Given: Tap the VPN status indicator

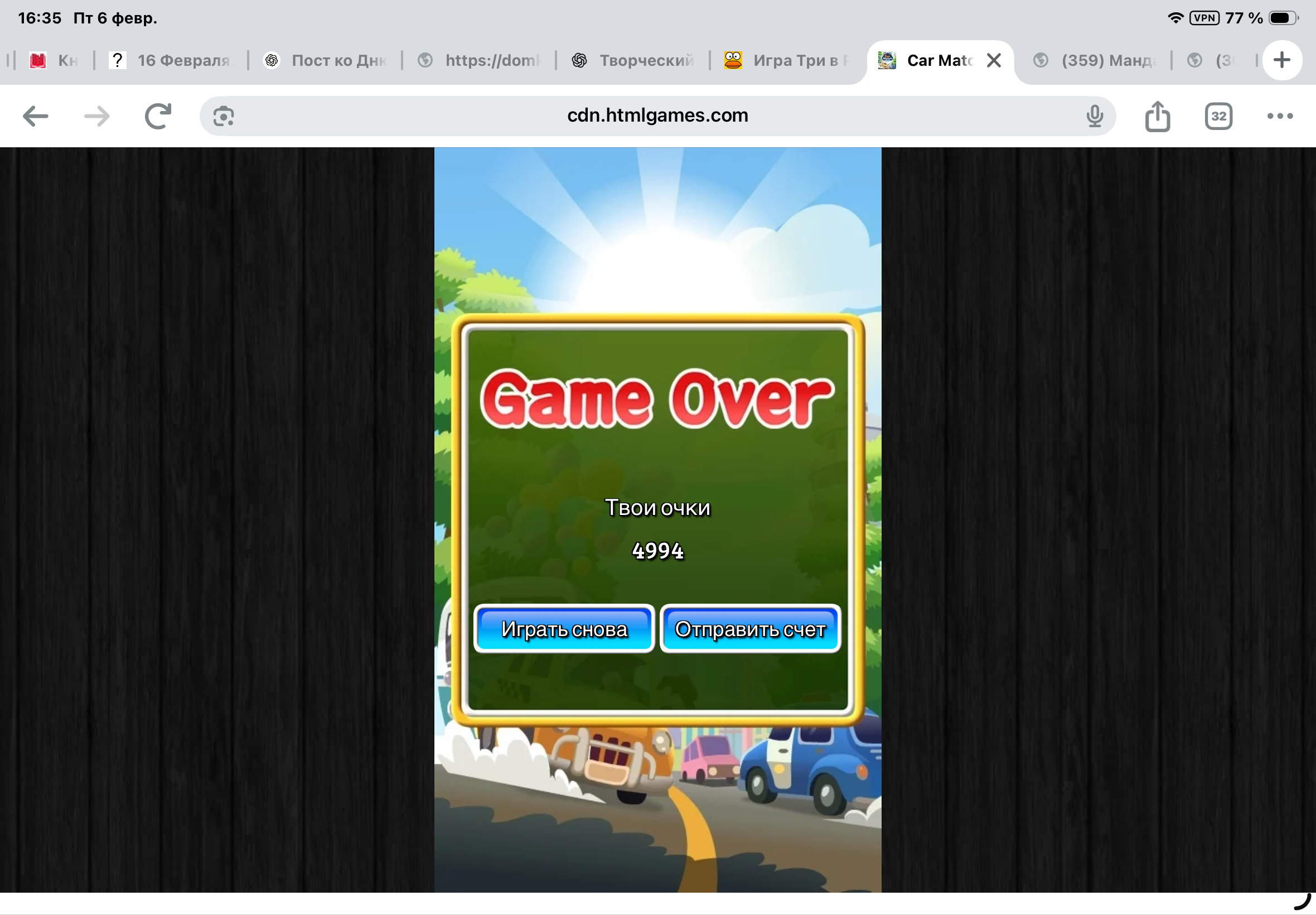Looking at the screenshot, I should point(1204,18).
